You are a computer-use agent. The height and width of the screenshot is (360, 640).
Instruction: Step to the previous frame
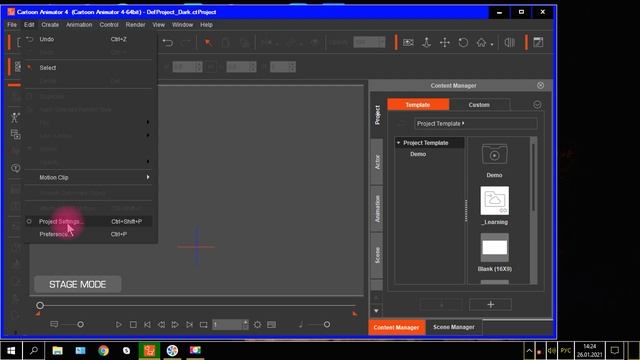pyautogui.click(x=161, y=324)
